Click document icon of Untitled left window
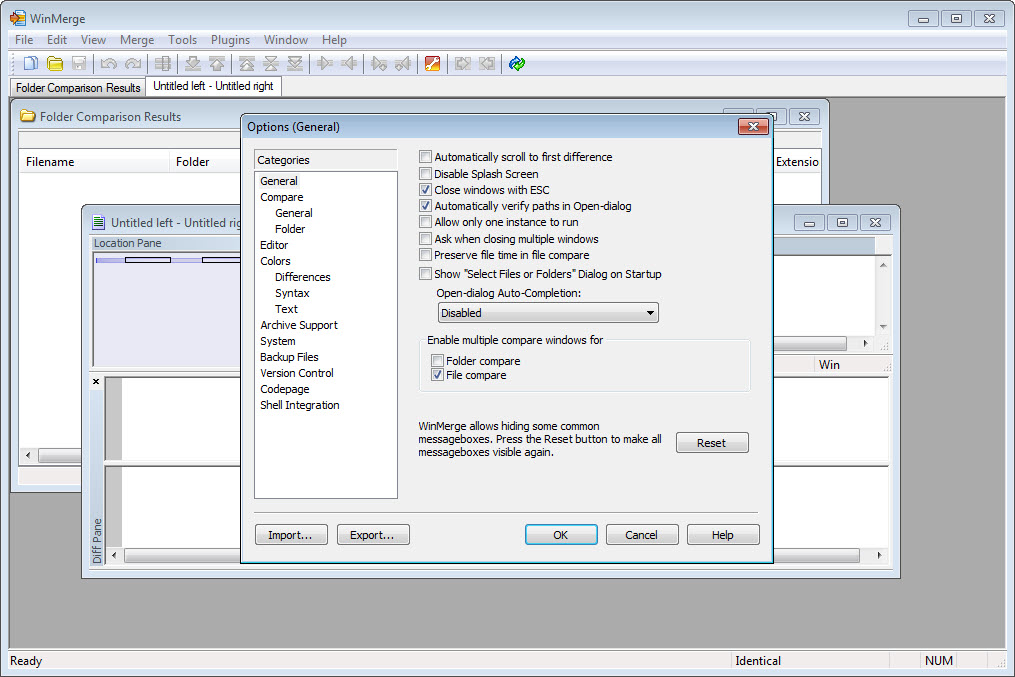The height and width of the screenshot is (677, 1015). pos(98,223)
